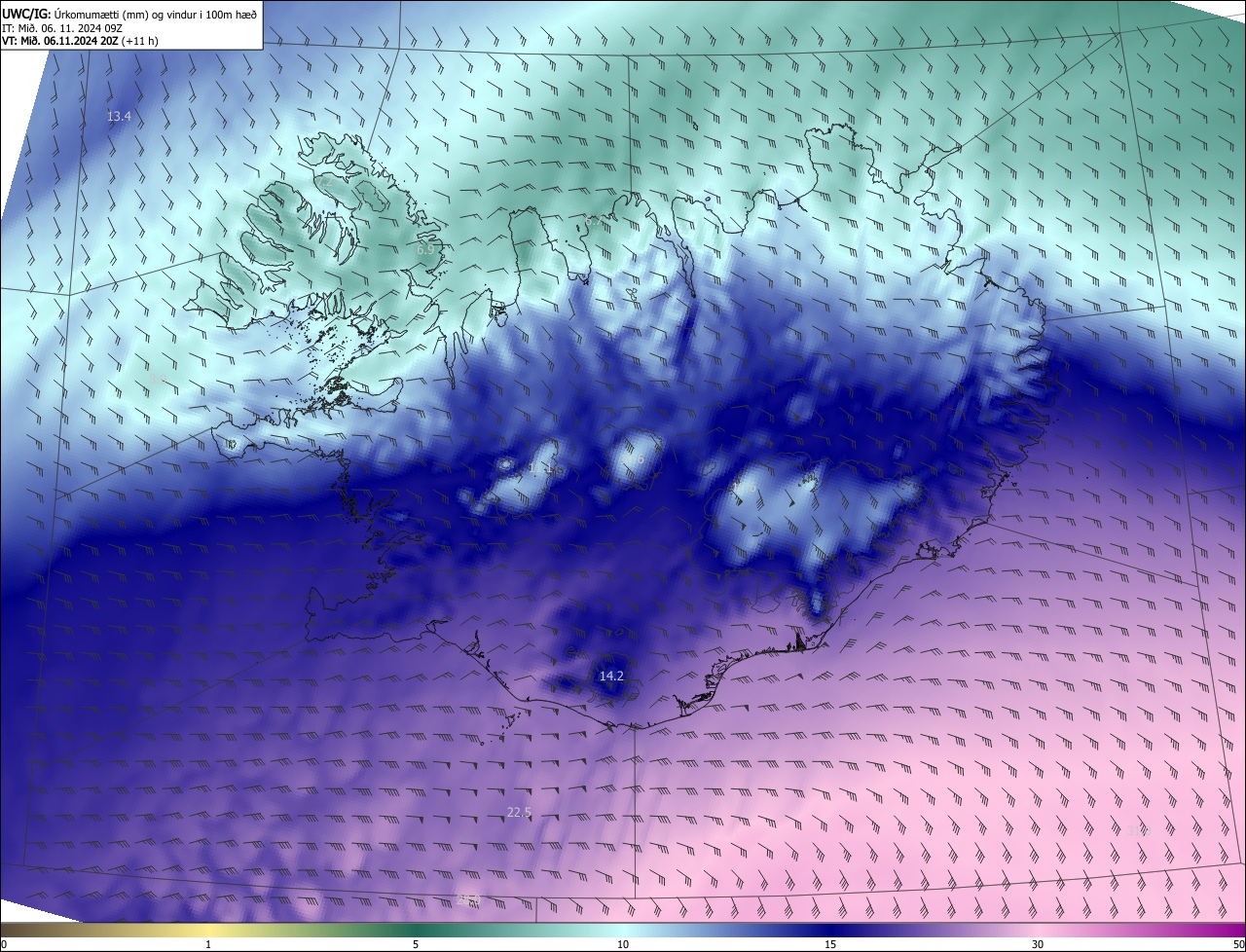
Task: Click the 6.7 value label
Action: pos(594,221)
